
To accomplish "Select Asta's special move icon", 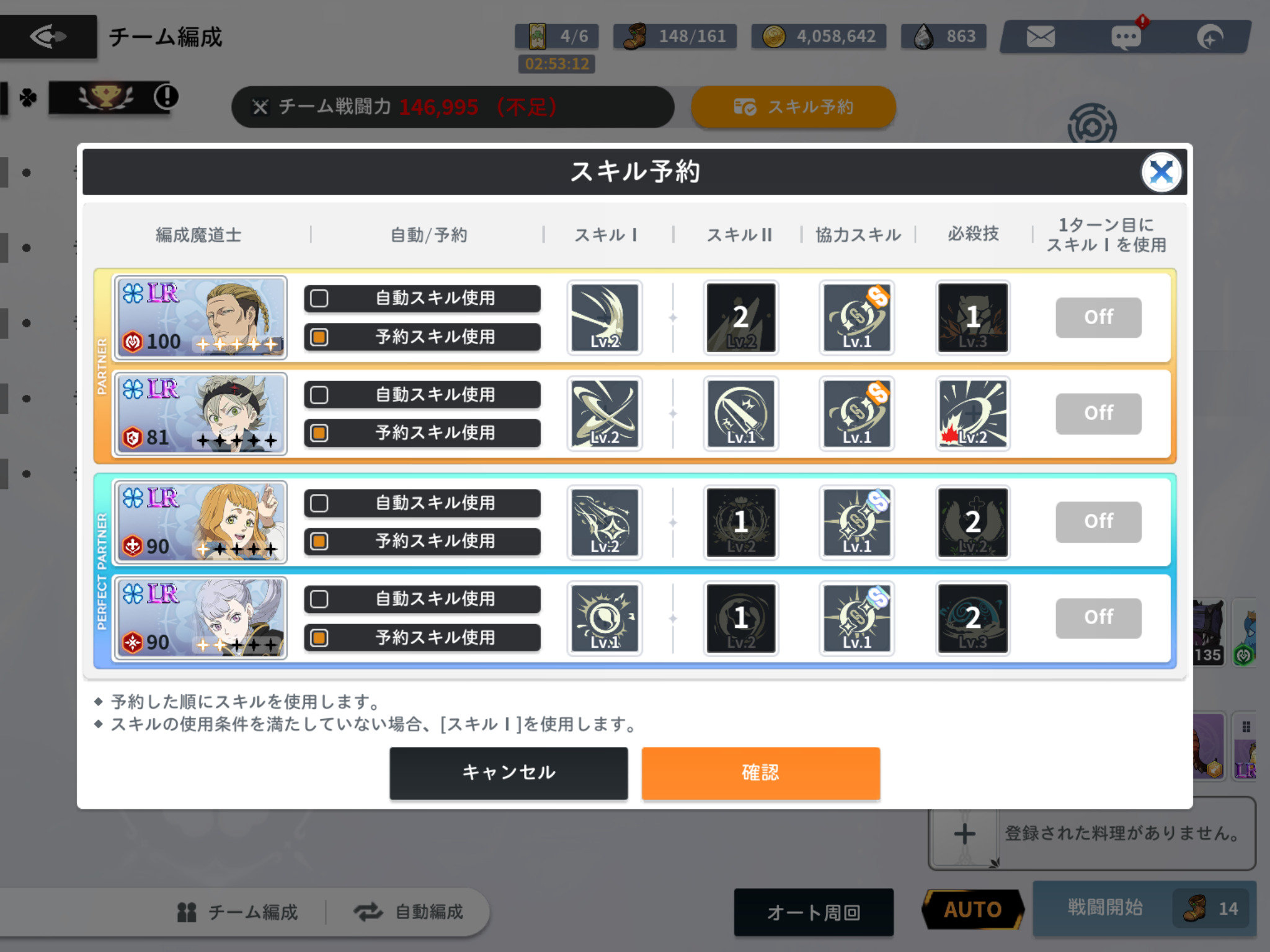I will [973, 413].
